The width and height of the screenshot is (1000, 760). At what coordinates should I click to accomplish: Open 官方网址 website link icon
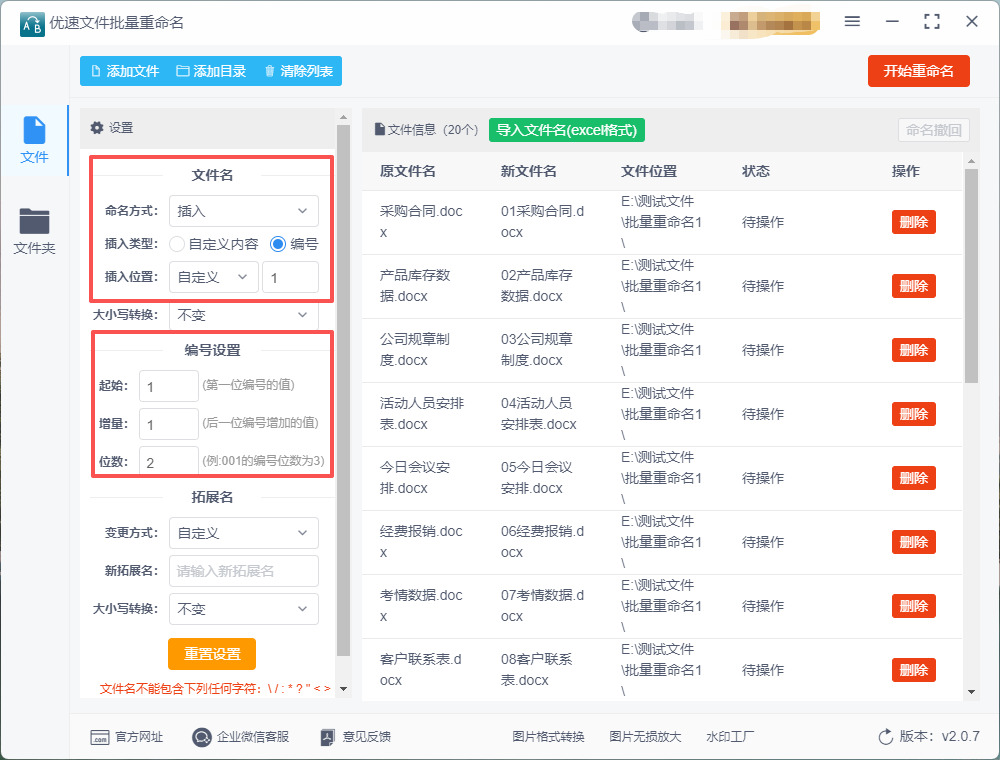(99, 737)
